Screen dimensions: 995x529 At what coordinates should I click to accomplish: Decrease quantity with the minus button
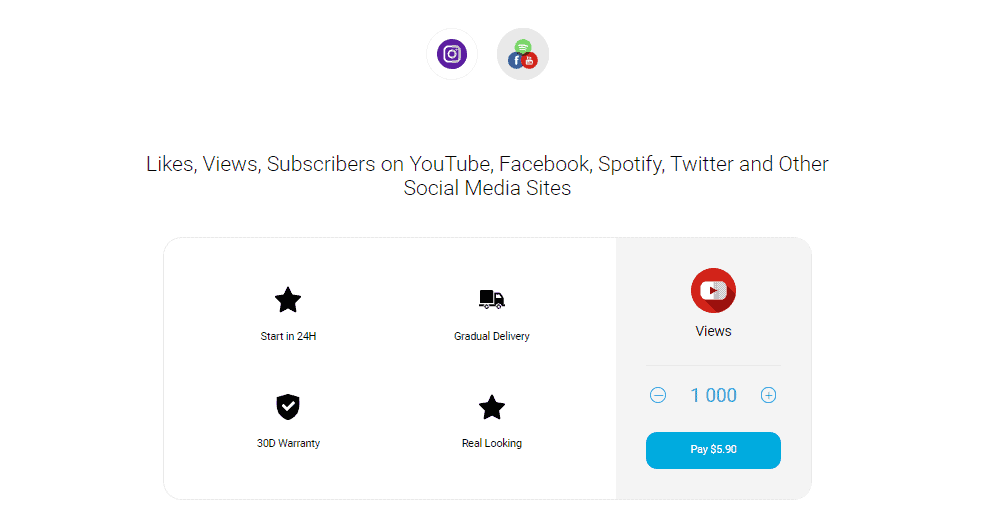(x=658, y=395)
